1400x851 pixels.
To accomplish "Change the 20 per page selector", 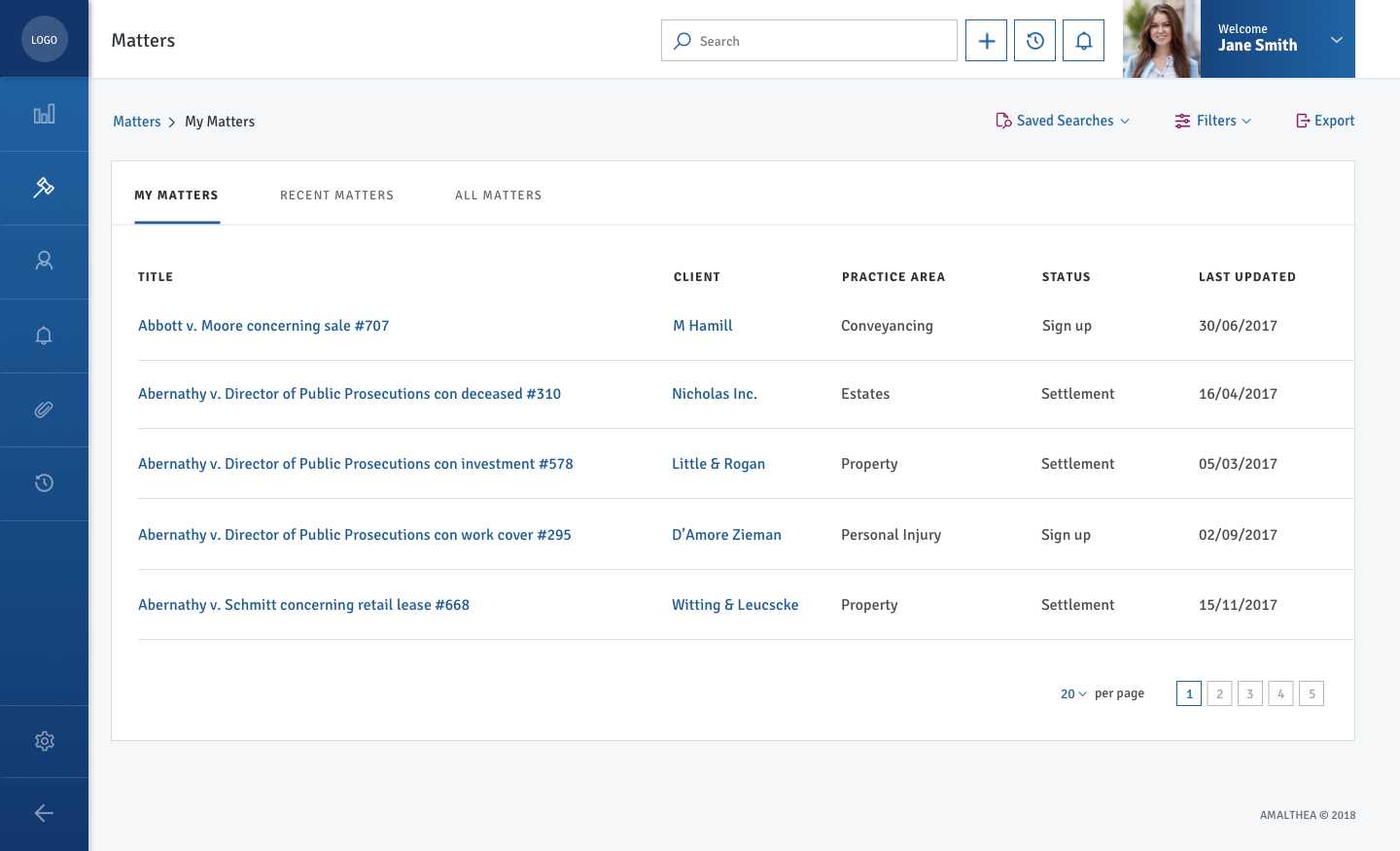I will pos(1073,693).
